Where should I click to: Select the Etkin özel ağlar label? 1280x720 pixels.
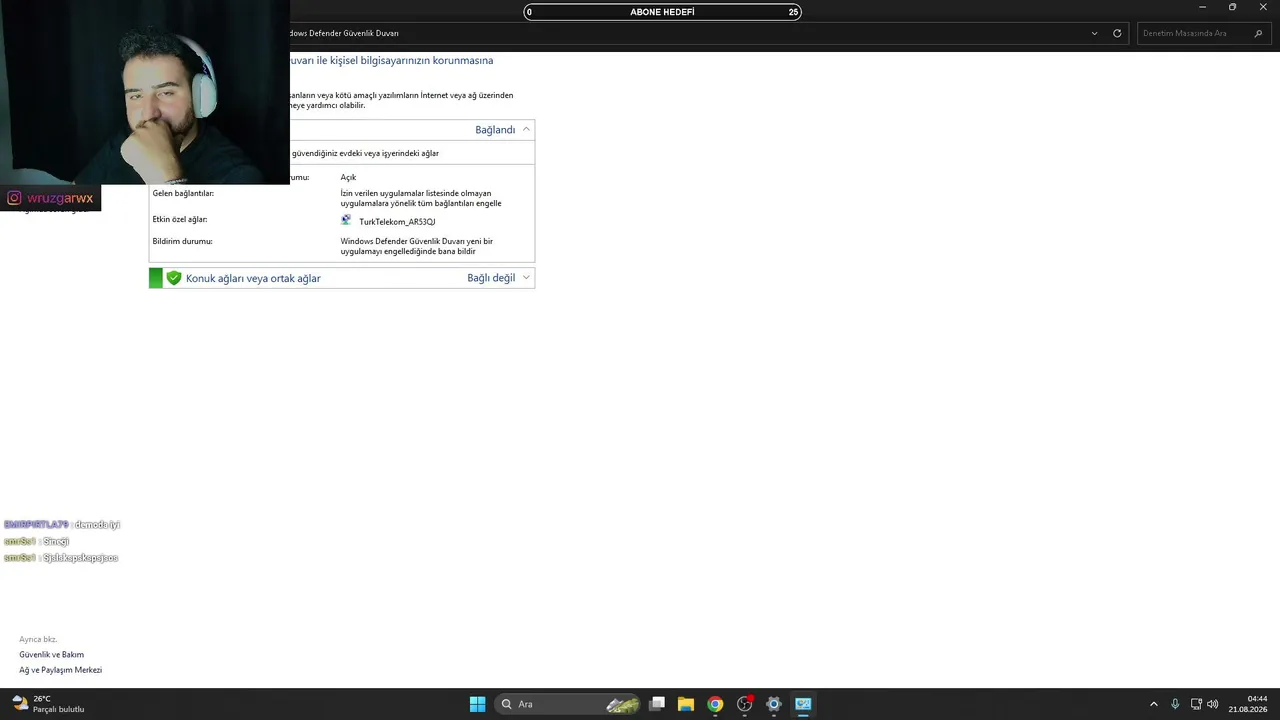click(180, 219)
